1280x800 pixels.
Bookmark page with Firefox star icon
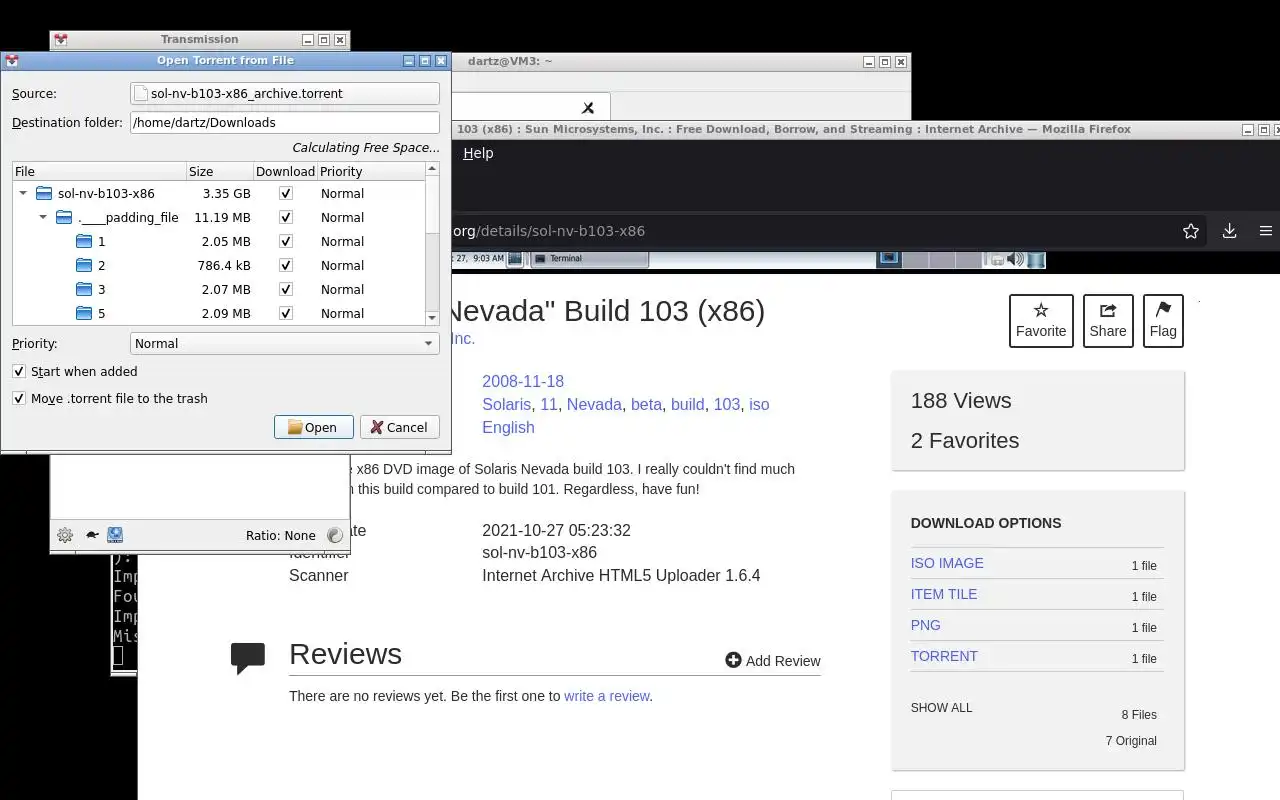(1190, 231)
